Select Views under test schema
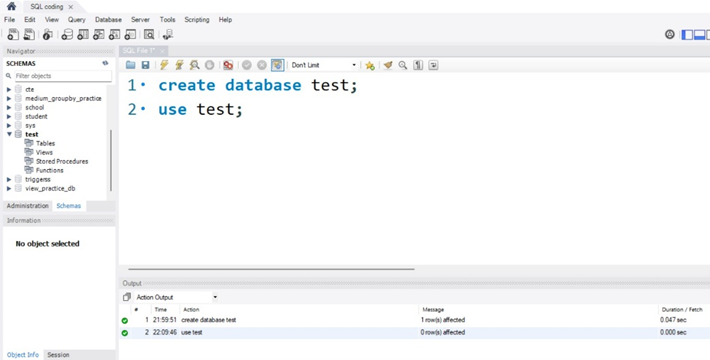 click(44, 152)
